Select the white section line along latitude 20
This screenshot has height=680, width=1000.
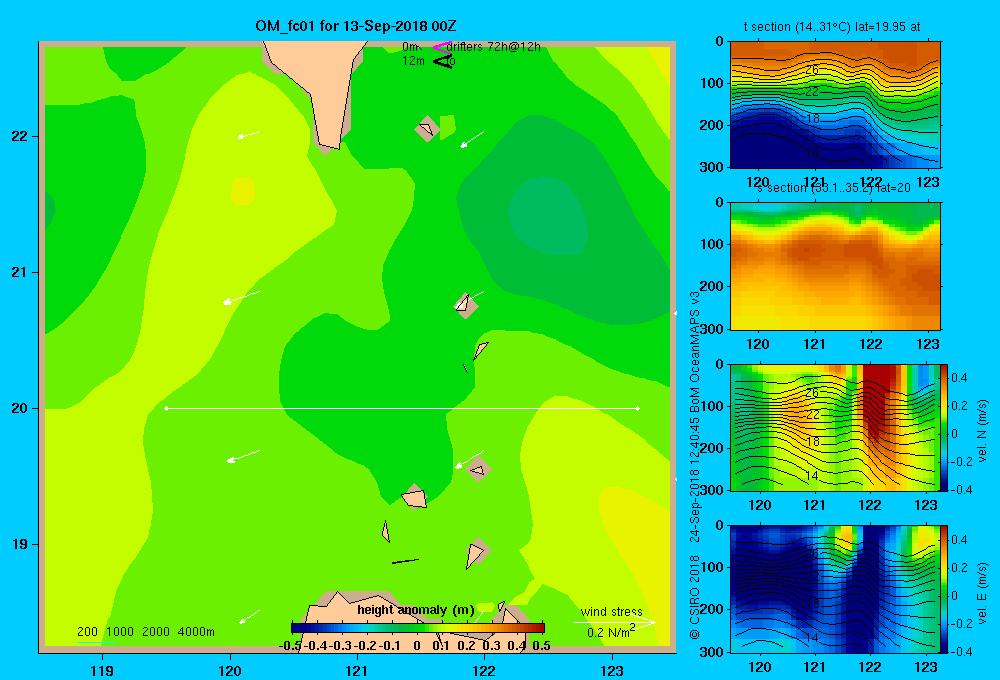[x=402, y=408]
